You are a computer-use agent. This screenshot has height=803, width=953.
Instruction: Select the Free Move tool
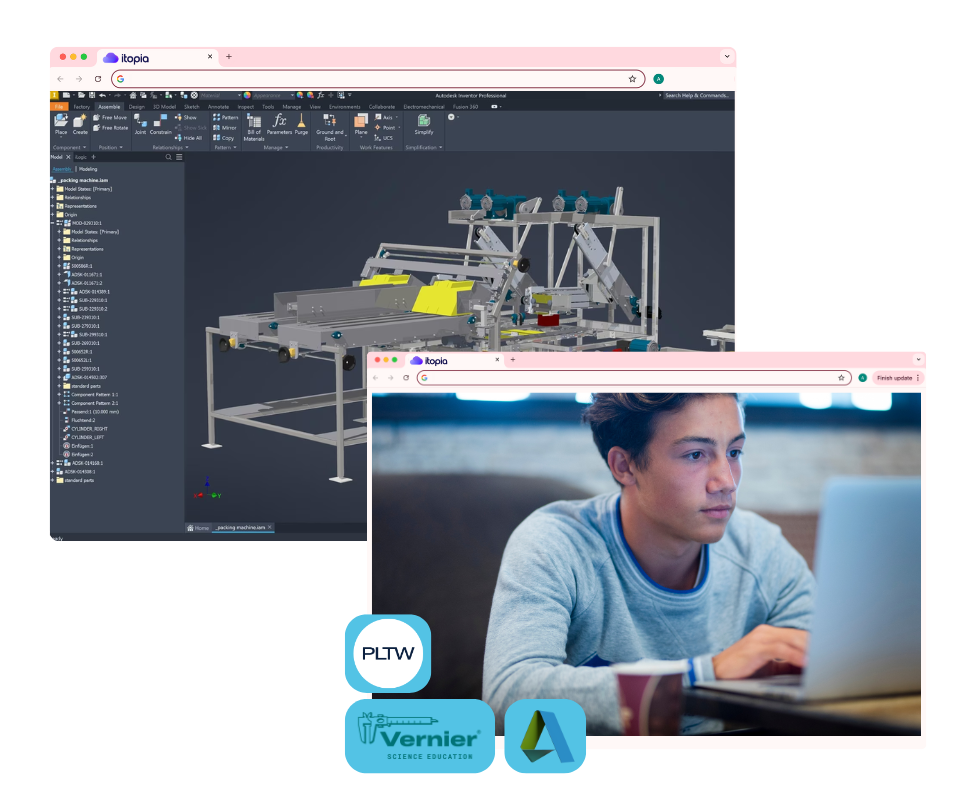110,117
